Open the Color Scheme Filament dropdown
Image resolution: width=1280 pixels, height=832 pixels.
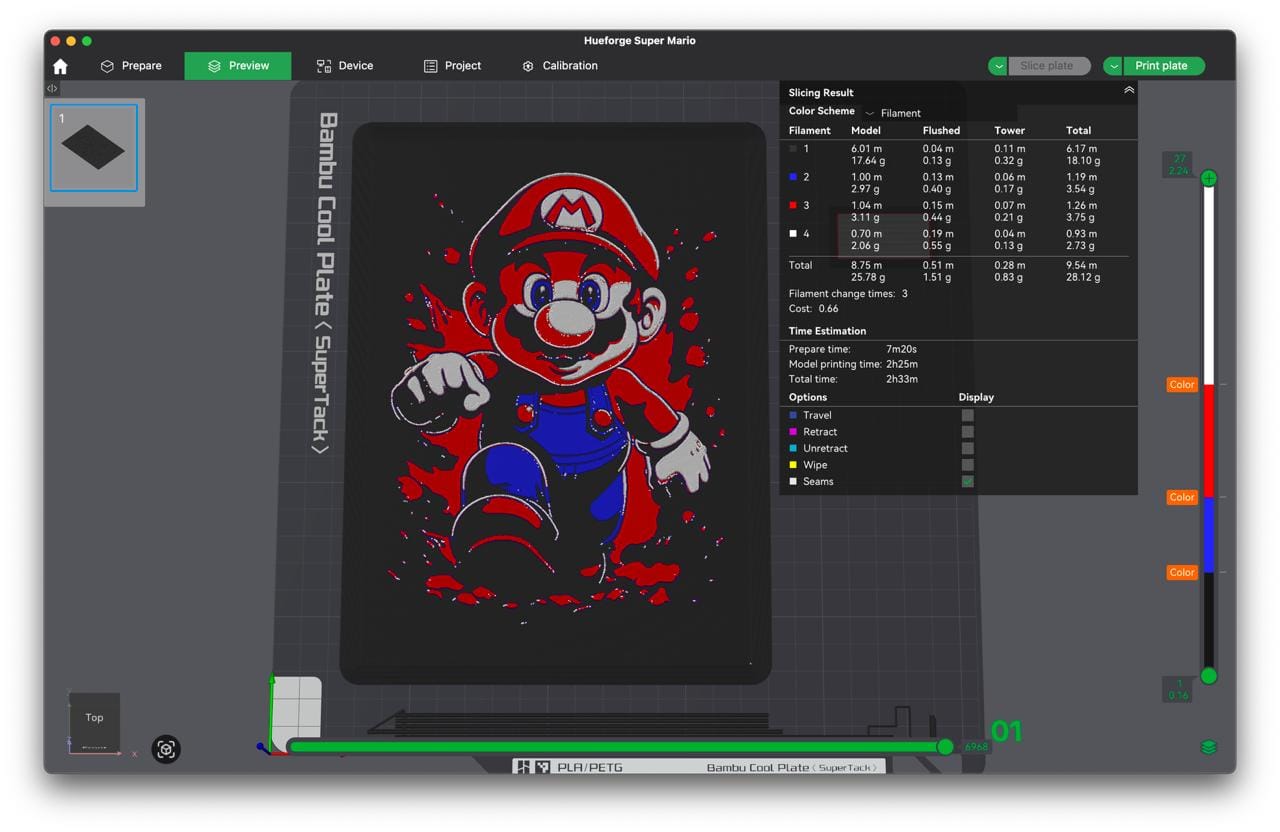940,113
